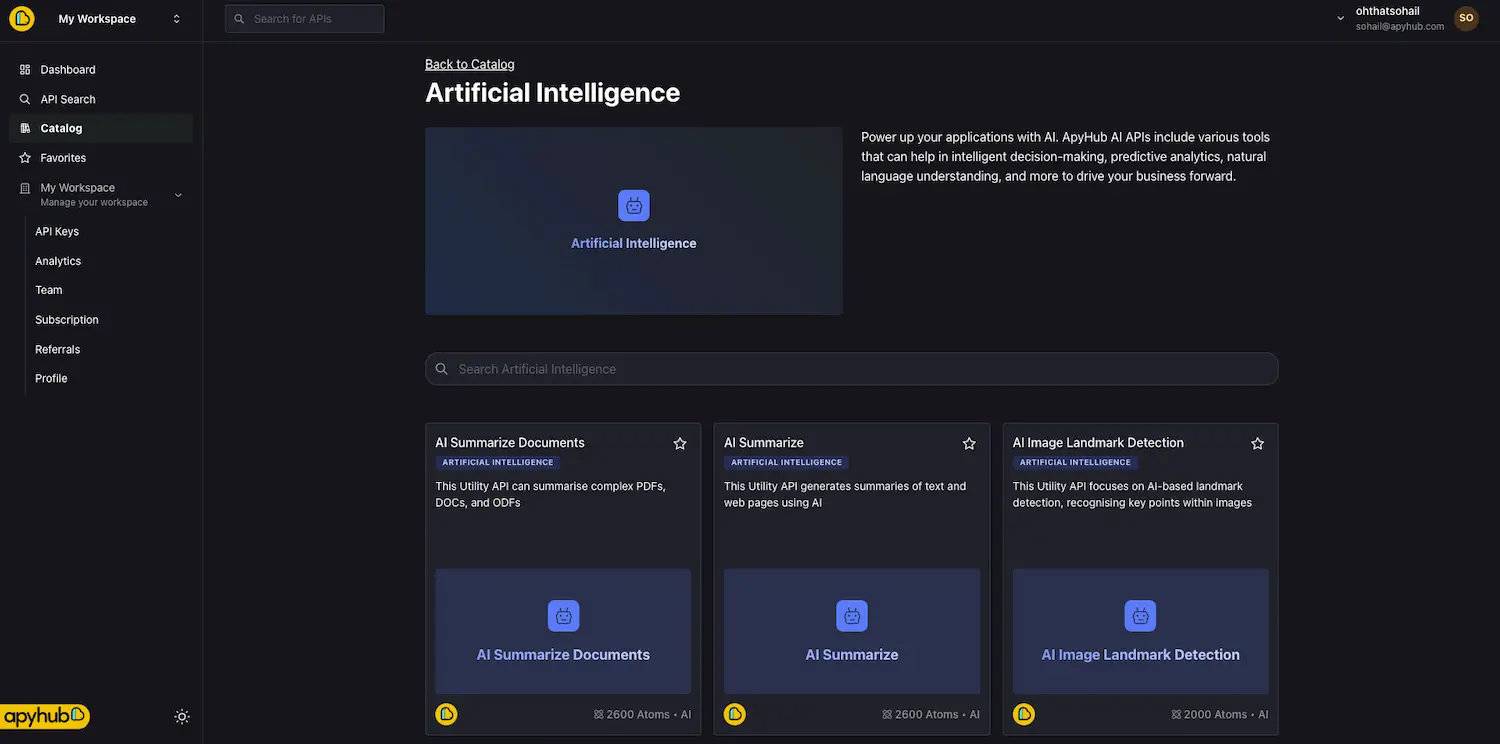Open the Subscription page
Screen dimensions: 1500x744
[67, 320]
